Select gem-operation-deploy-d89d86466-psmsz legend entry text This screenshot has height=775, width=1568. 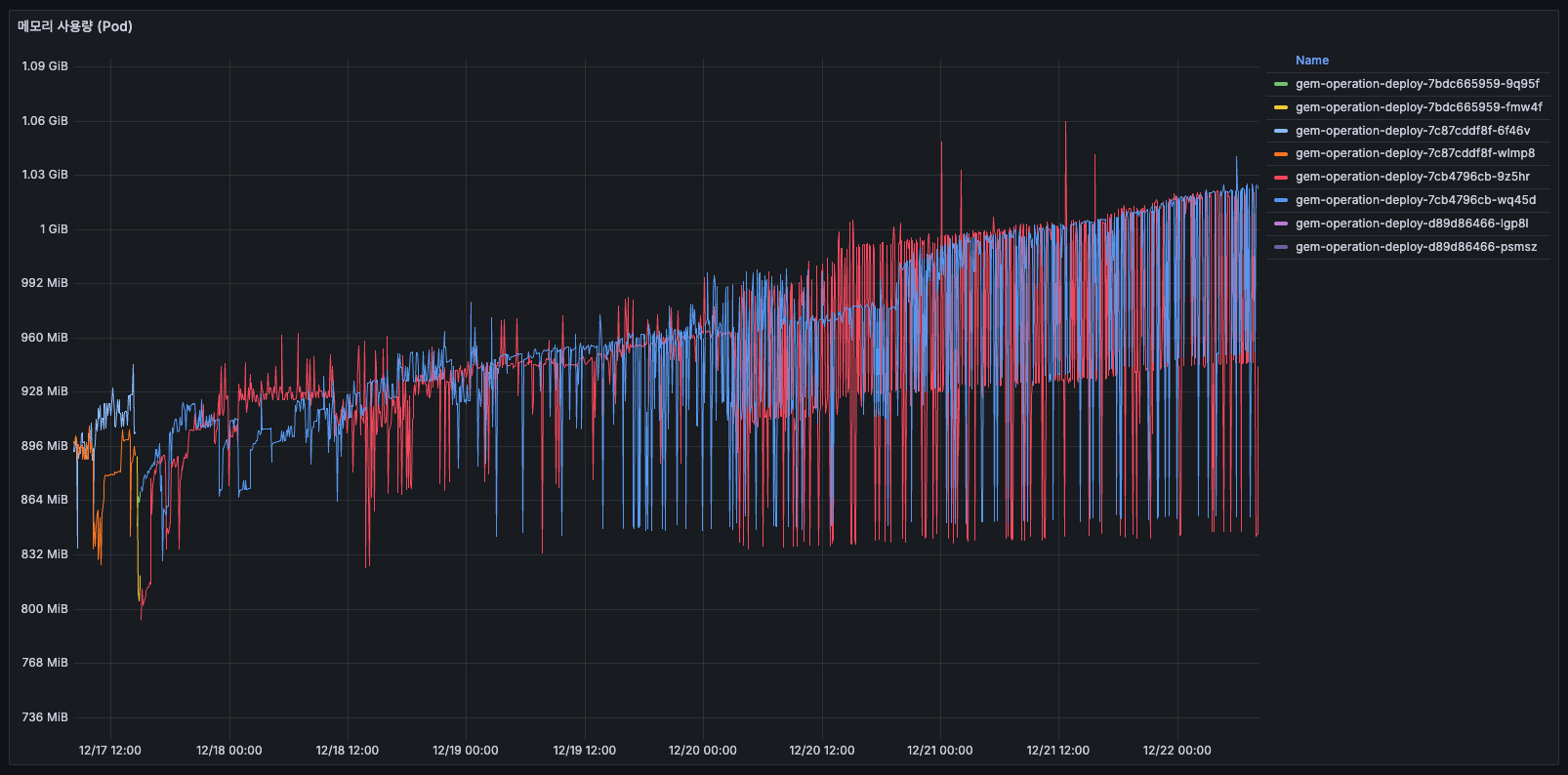click(x=1416, y=247)
